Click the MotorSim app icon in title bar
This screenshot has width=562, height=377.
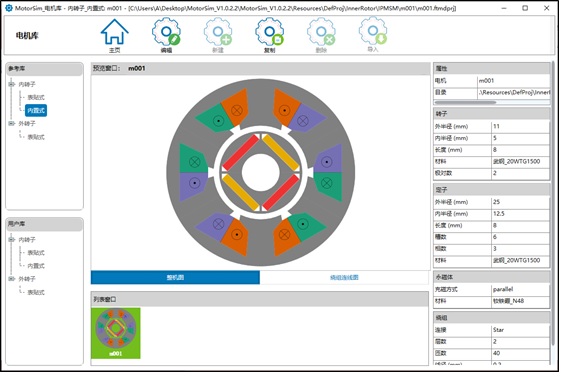[9, 8]
